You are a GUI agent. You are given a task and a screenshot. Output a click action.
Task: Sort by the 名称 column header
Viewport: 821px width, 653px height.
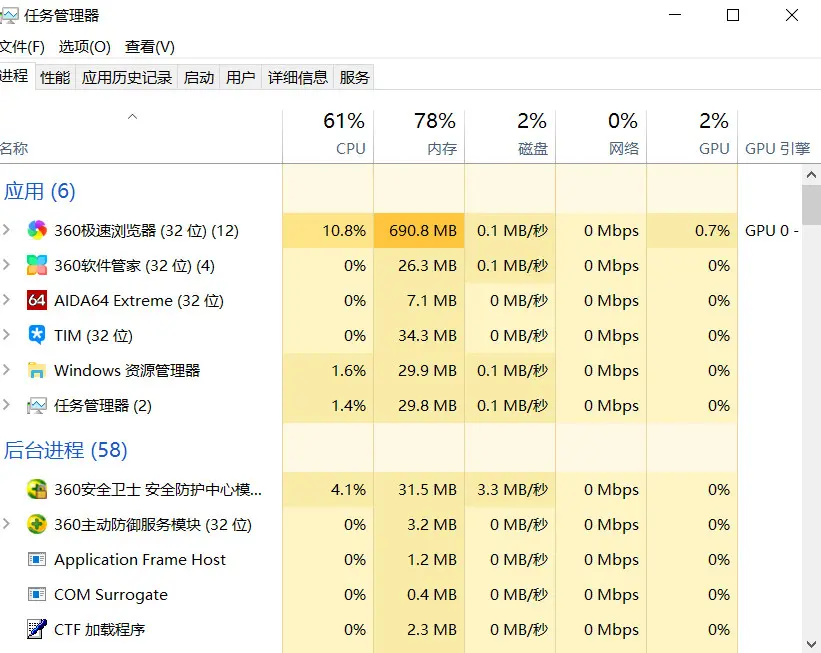click(141, 136)
